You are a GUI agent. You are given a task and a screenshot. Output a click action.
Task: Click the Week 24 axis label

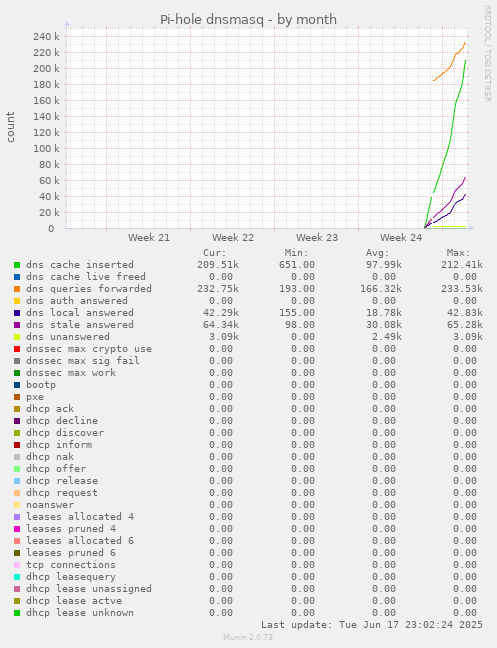[401, 238]
